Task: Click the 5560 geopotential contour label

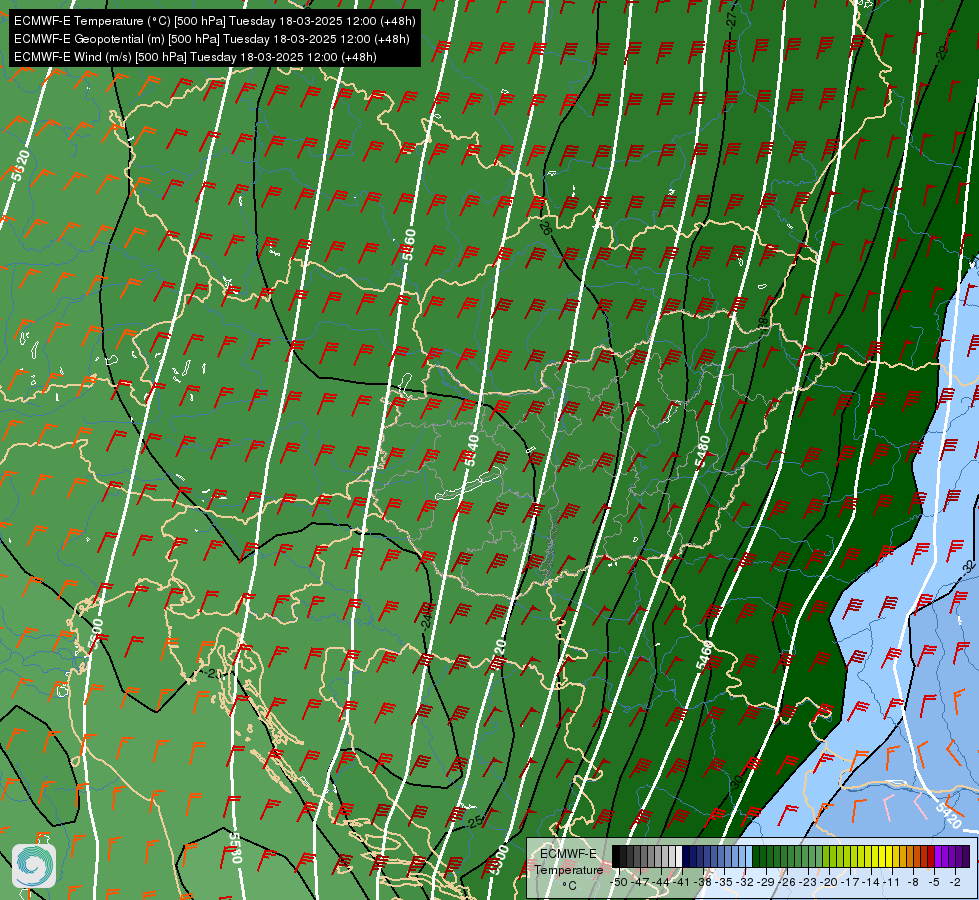Action: [408, 245]
